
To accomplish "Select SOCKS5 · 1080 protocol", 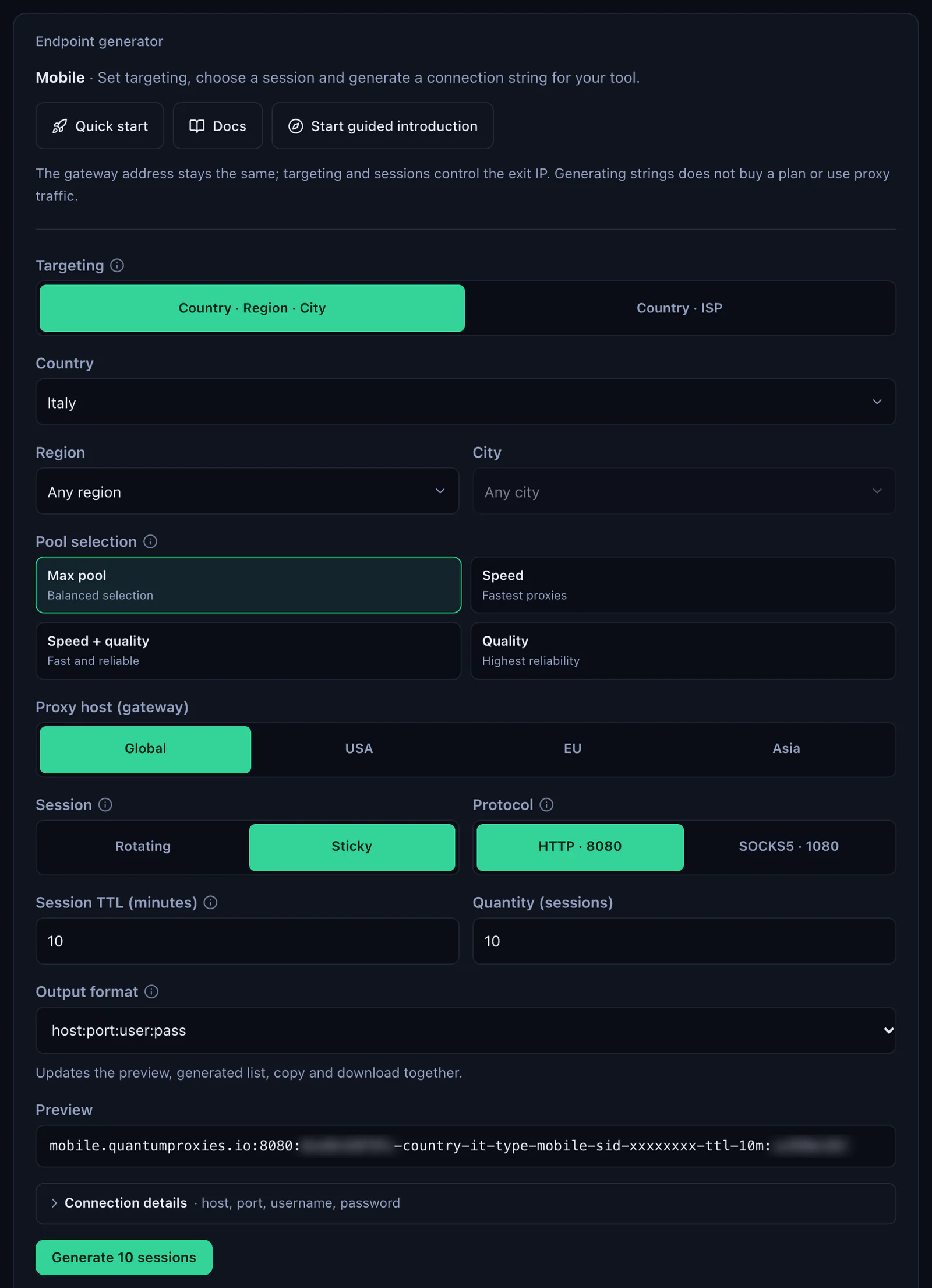I will tap(789, 847).
